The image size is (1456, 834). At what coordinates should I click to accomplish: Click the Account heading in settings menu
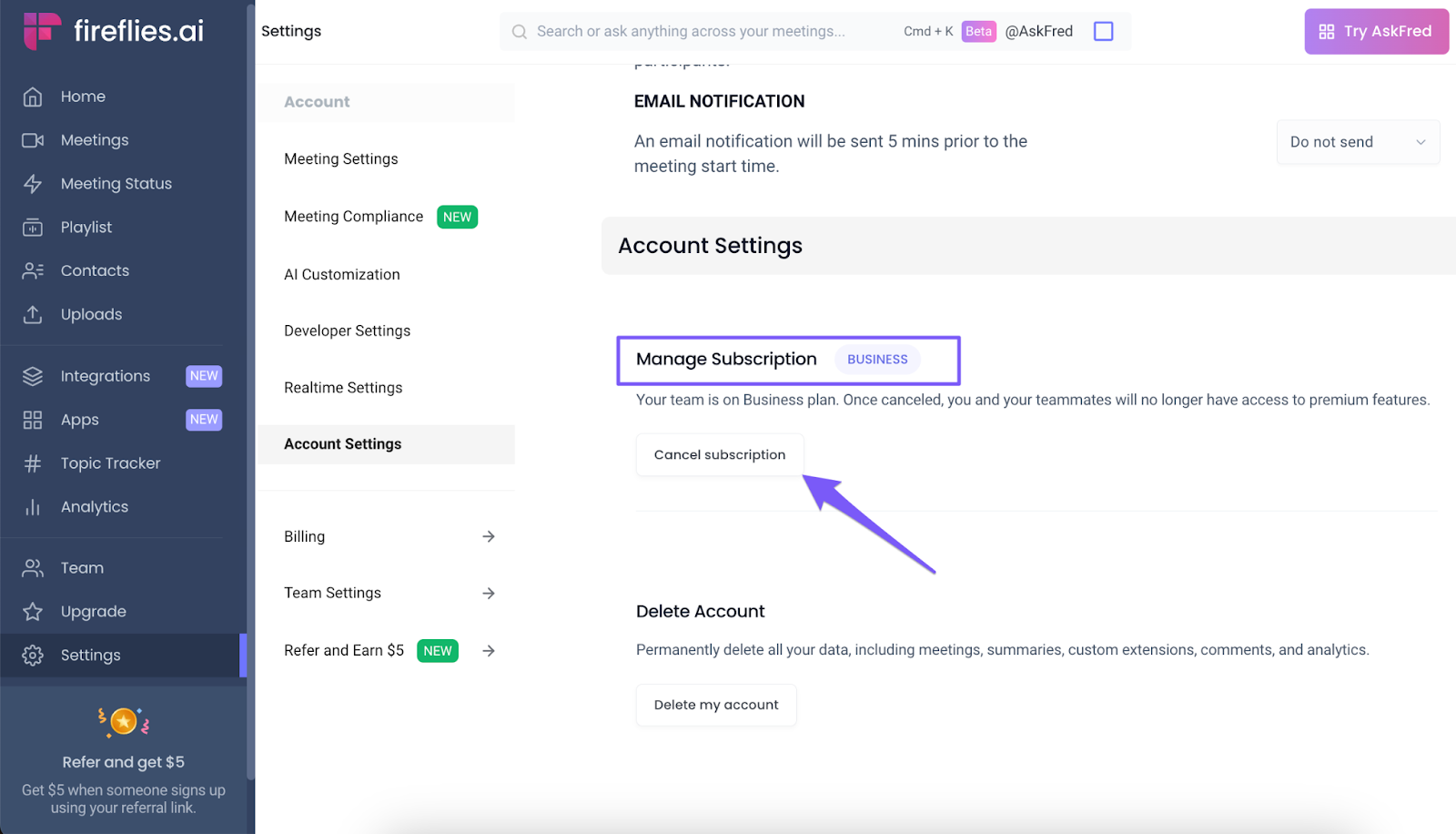[x=317, y=102]
